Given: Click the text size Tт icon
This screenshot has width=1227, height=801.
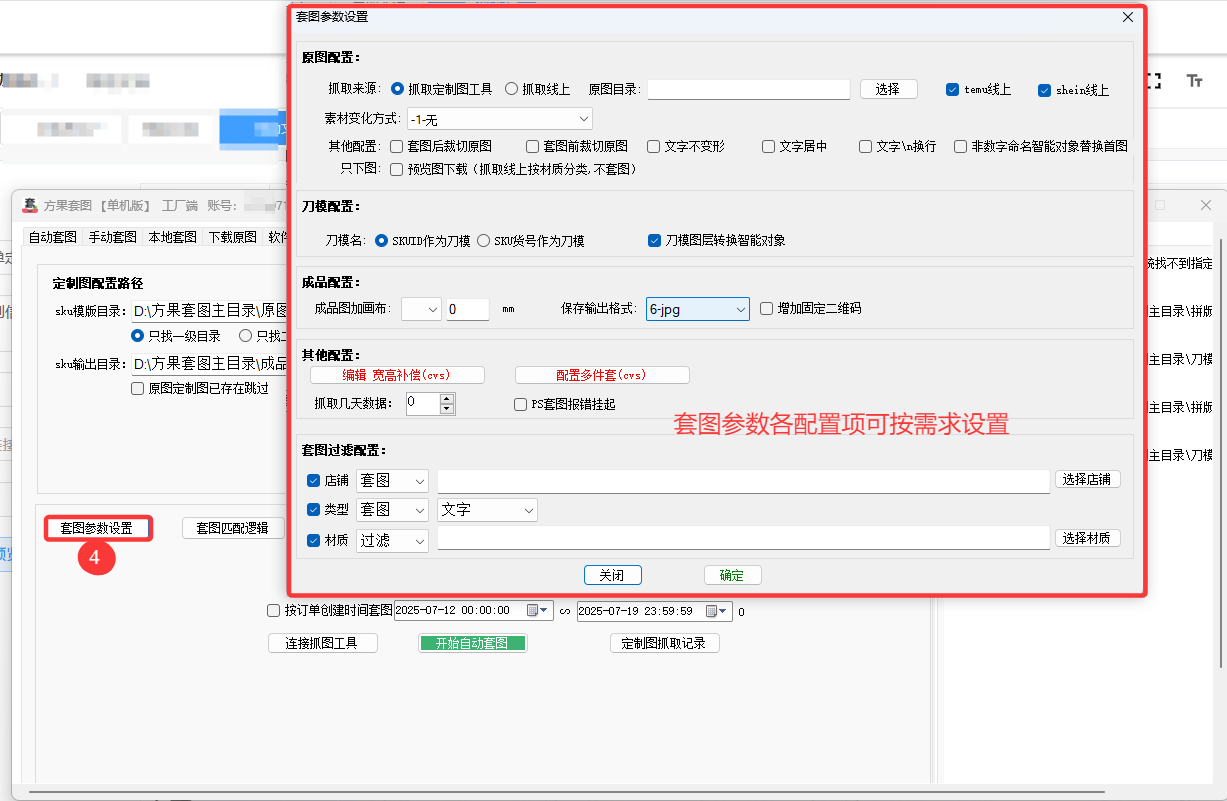Looking at the screenshot, I should click(x=1194, y=82).
